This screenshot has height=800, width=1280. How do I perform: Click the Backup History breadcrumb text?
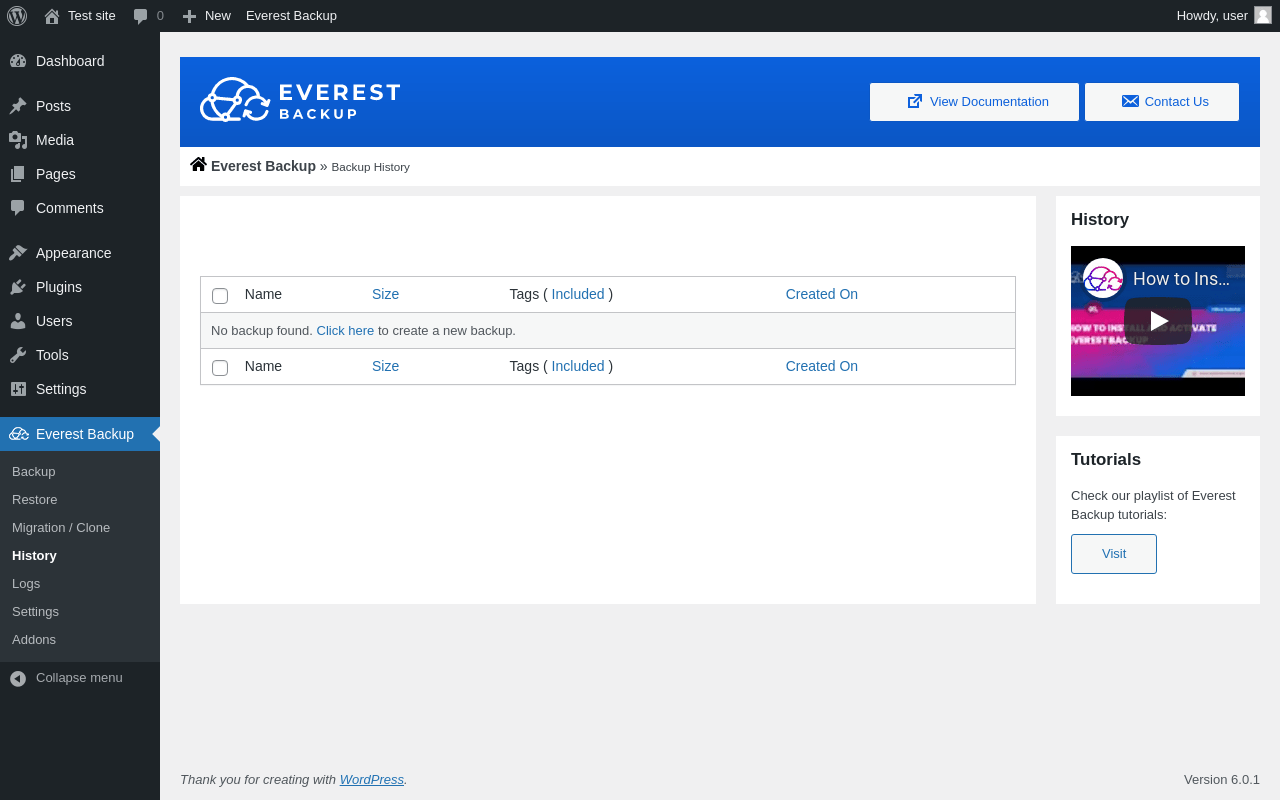pos(370,167)
